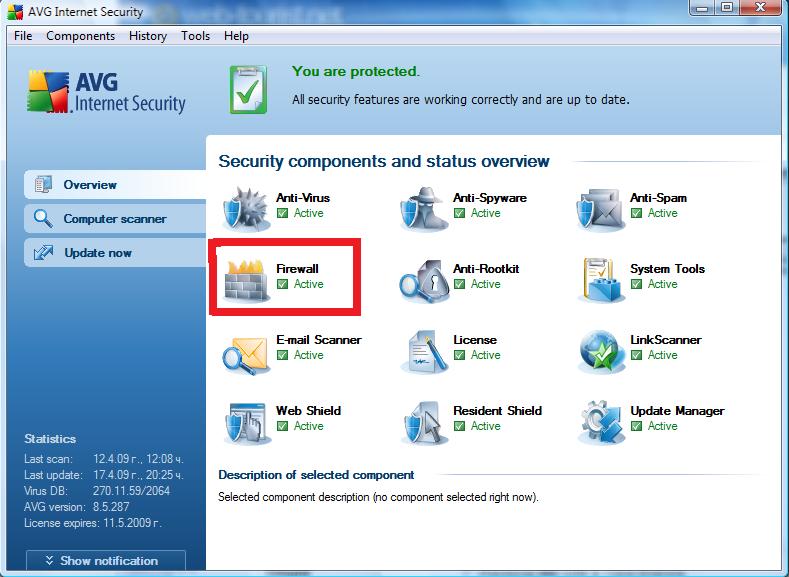789x577 pixels.
Task: Open the E-mail Scanner envelope icon
Action: click(246, 354)
